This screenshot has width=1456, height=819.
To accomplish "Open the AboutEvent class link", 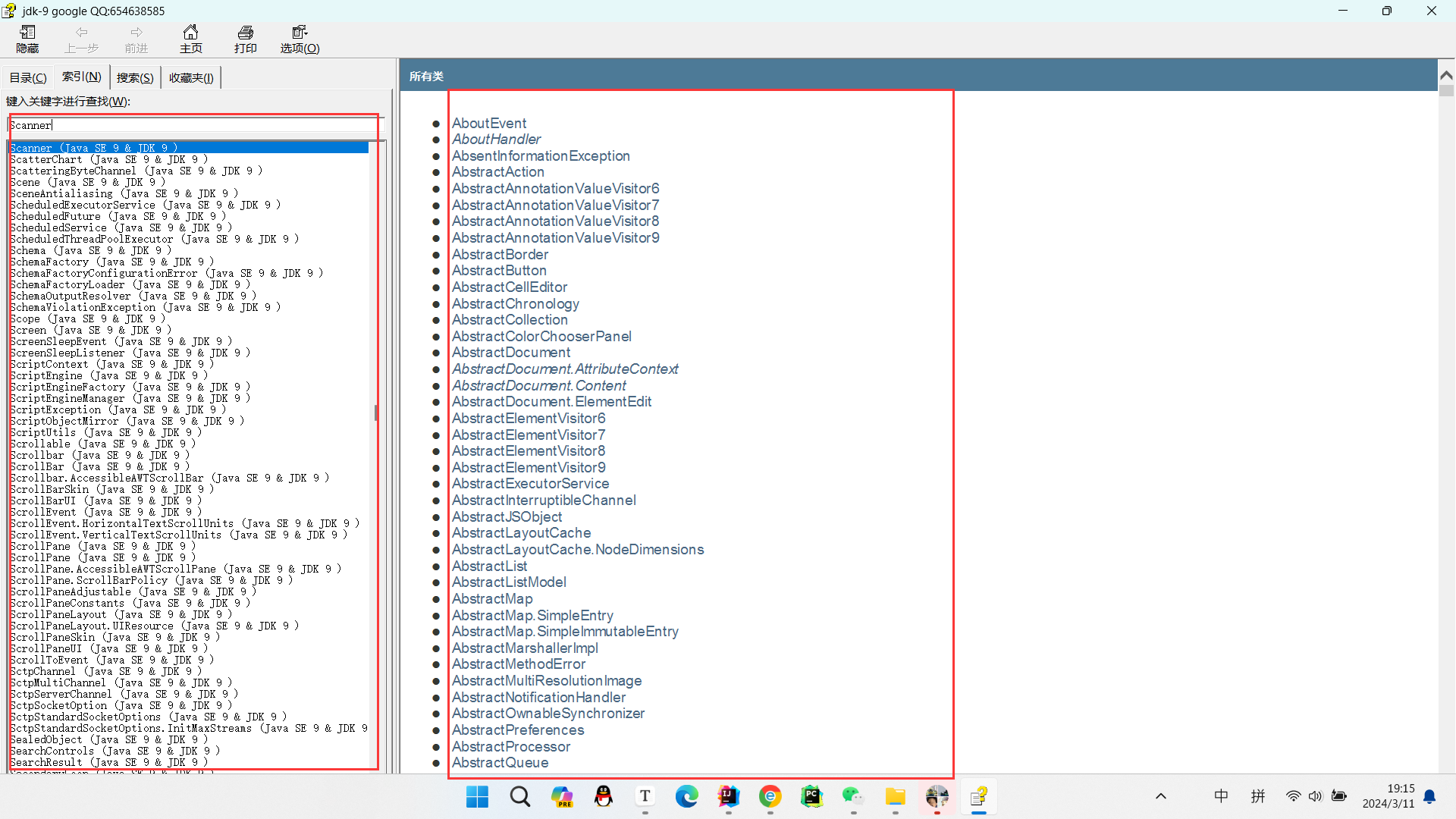I will pyautogui.click(x=489, y=123).
